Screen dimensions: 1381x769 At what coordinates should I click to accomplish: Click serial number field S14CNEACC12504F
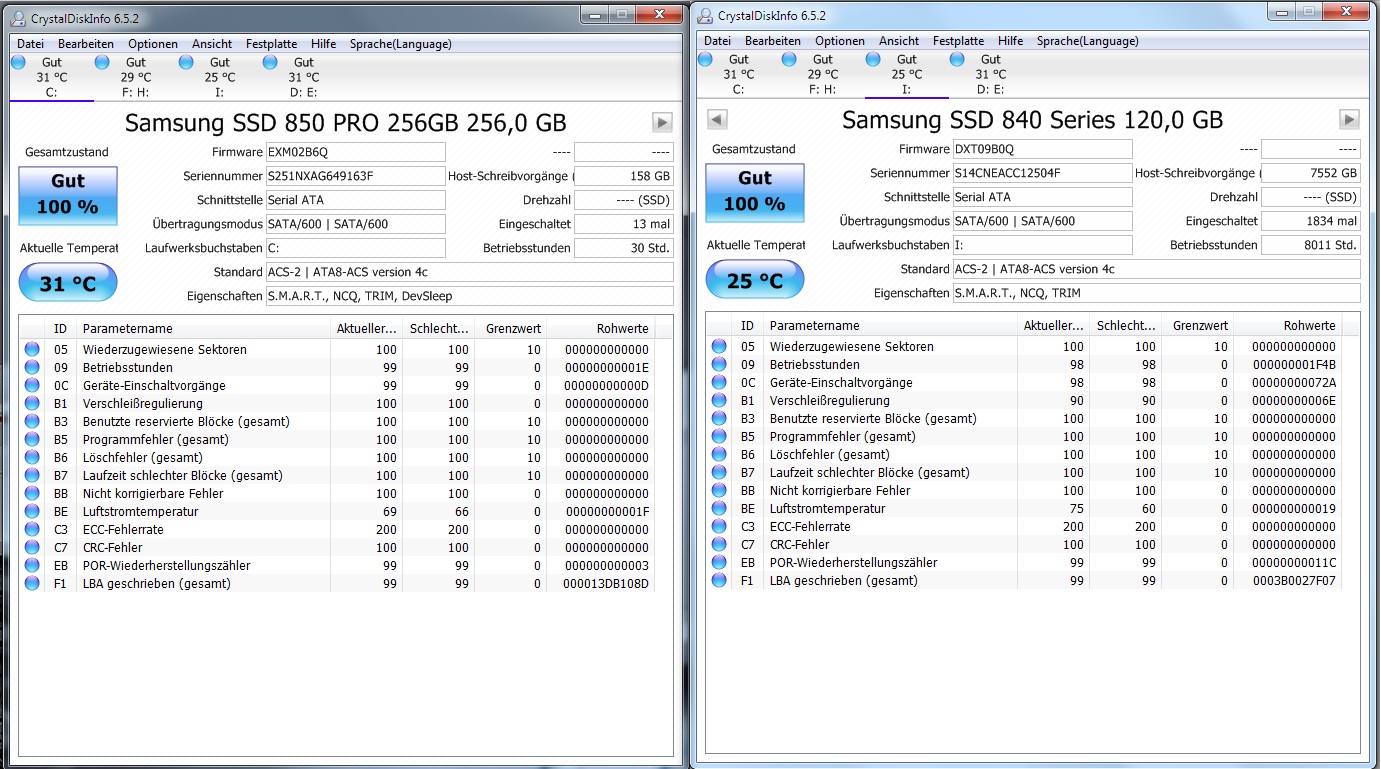[x=1042, y=173]
